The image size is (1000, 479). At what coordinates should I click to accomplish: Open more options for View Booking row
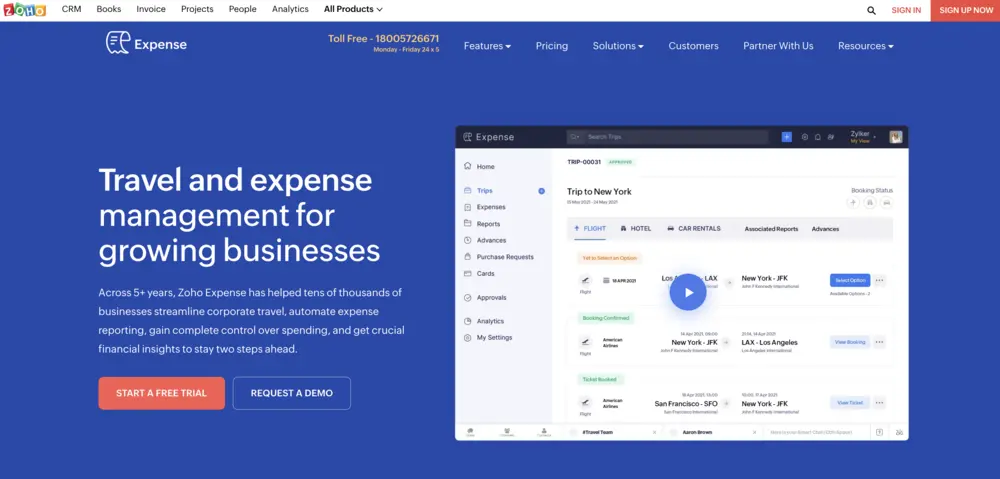pyautogui.click(x=879, y=342)
